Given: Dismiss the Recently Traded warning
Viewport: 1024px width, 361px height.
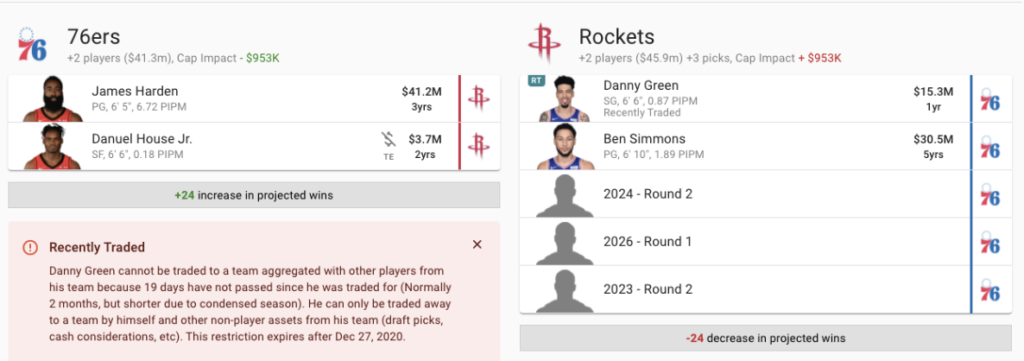Looking at the screenshot, I should [477, 244].
